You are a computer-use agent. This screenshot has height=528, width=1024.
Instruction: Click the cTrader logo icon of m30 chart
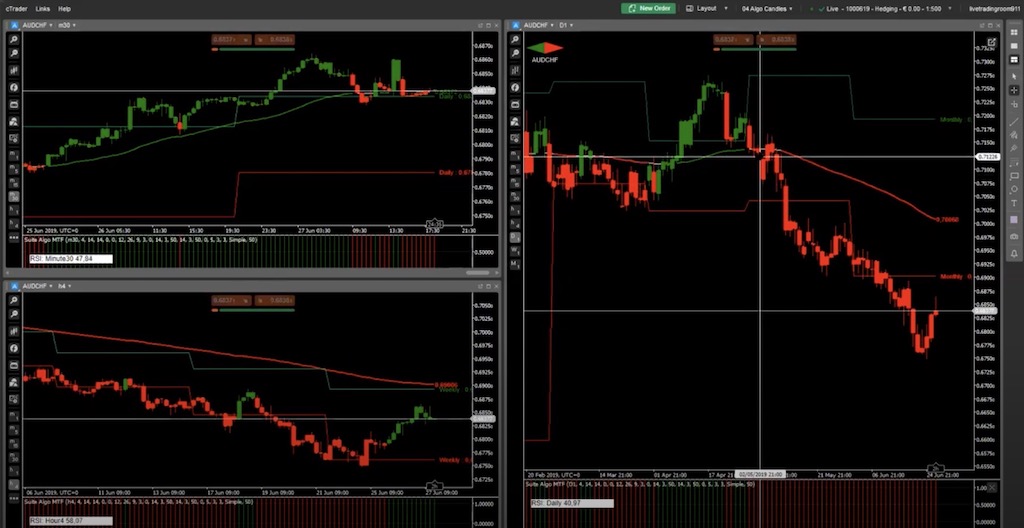pyautogui.click(x=14, y=25)
